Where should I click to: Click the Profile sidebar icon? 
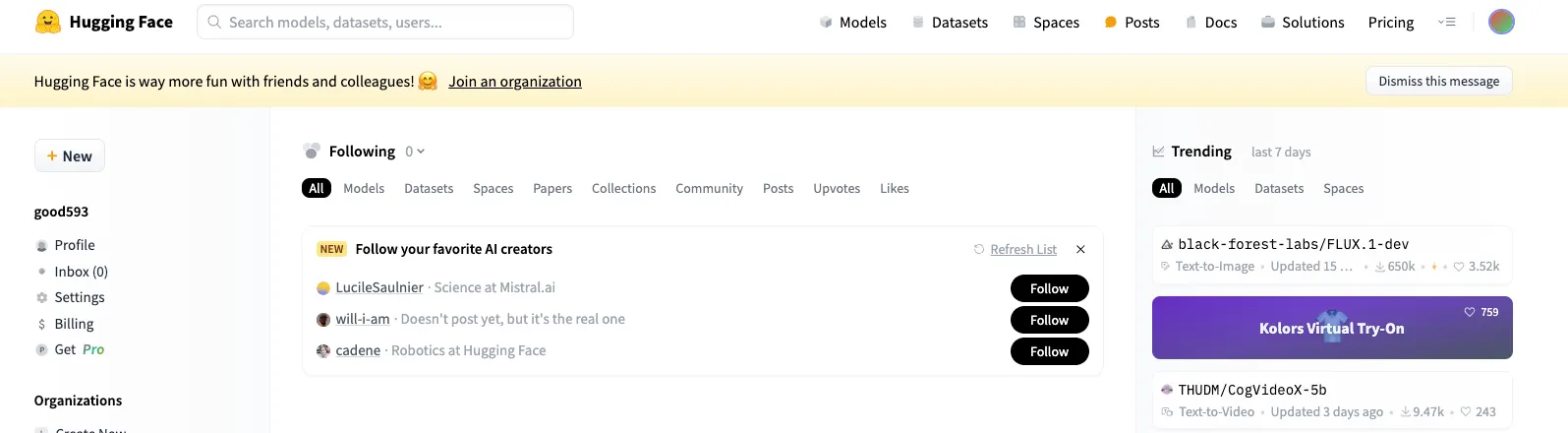tap(41, 245)
